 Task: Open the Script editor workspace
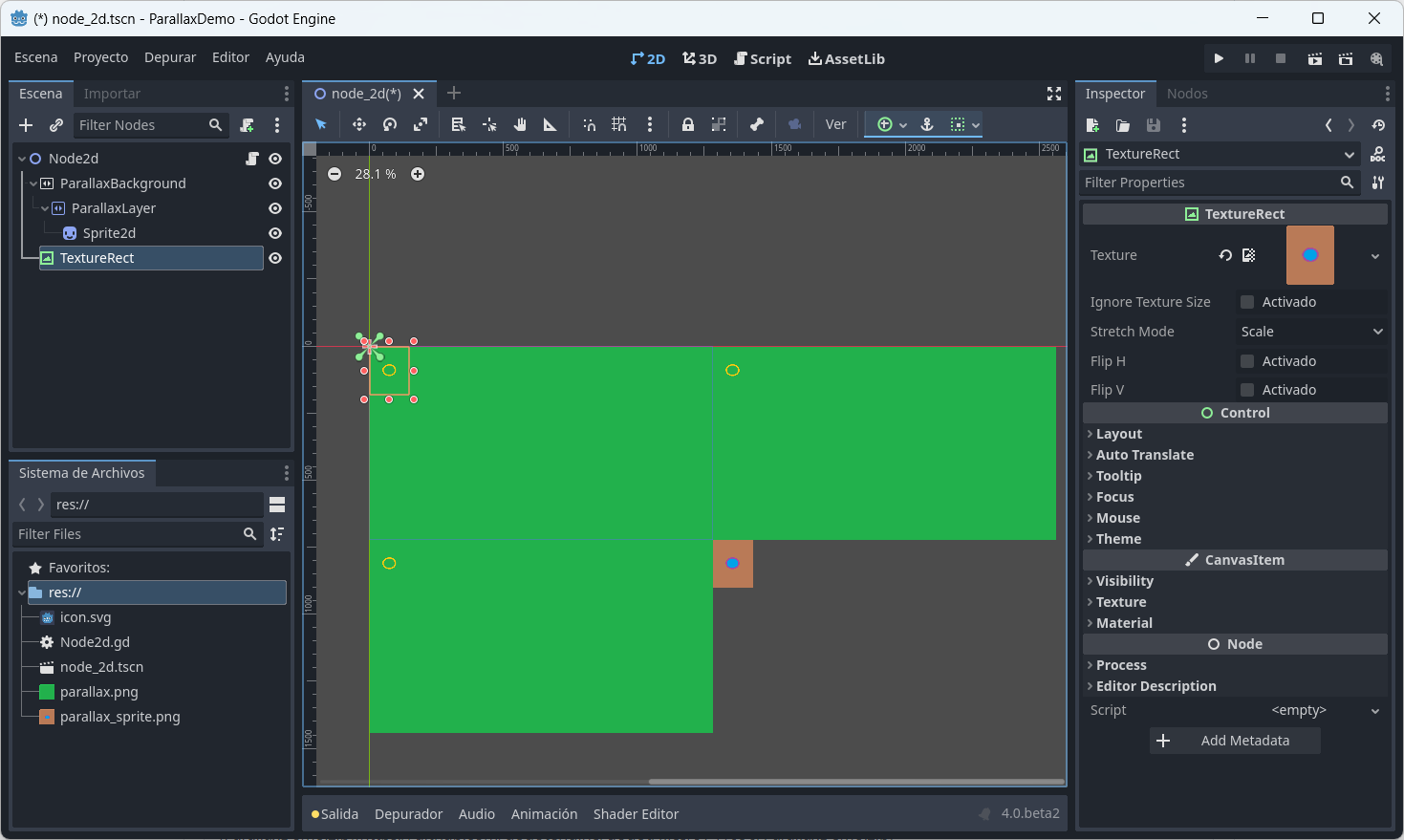click(x=762, y=58)
